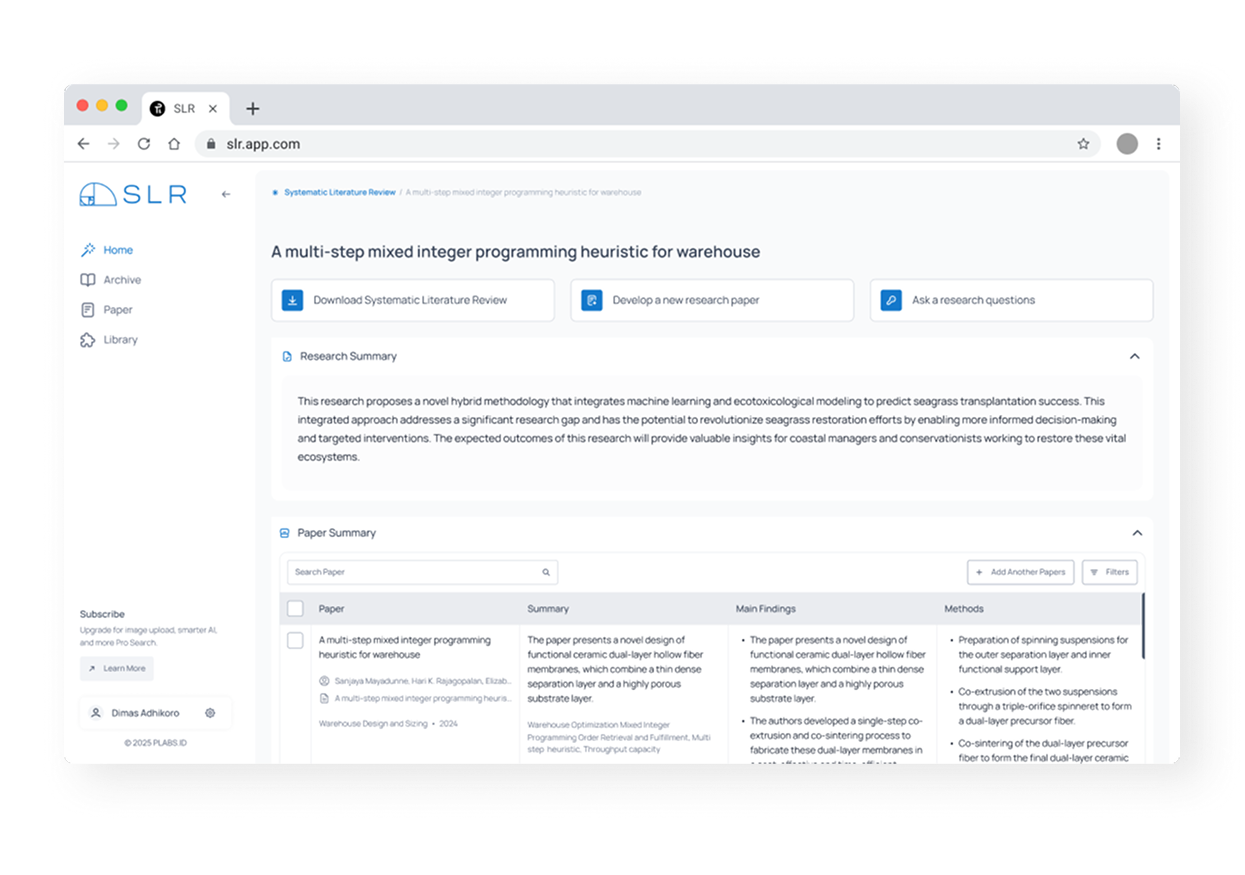This screenshot has height=875, width=1245.
Task: Open the Filters dropdown
Action: click(x=1109, y=572)
